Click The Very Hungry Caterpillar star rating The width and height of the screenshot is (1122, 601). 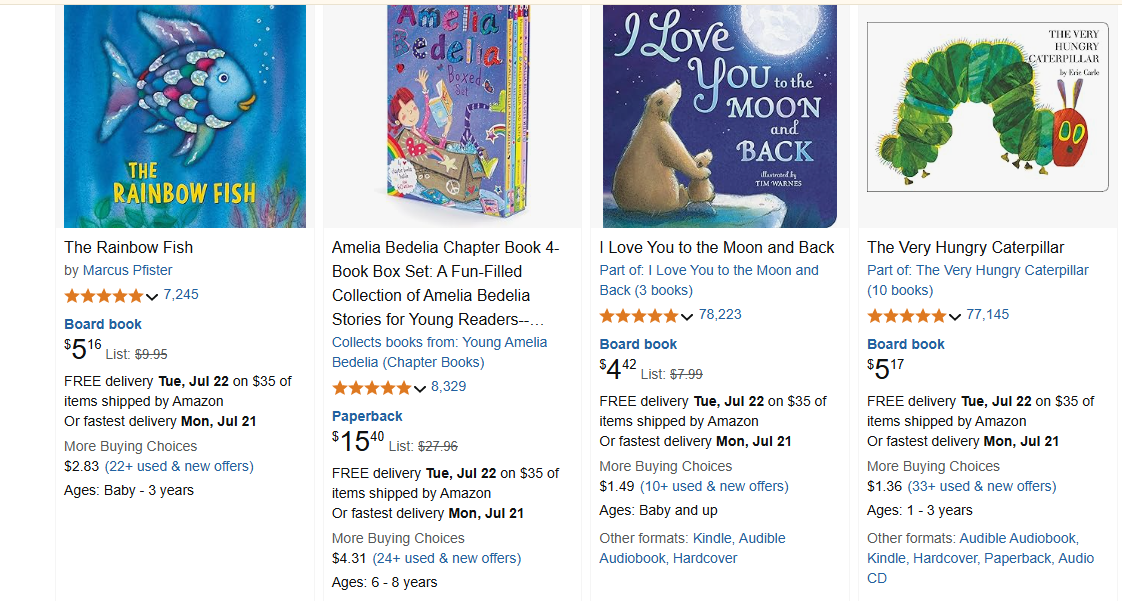tap(907, 315)
